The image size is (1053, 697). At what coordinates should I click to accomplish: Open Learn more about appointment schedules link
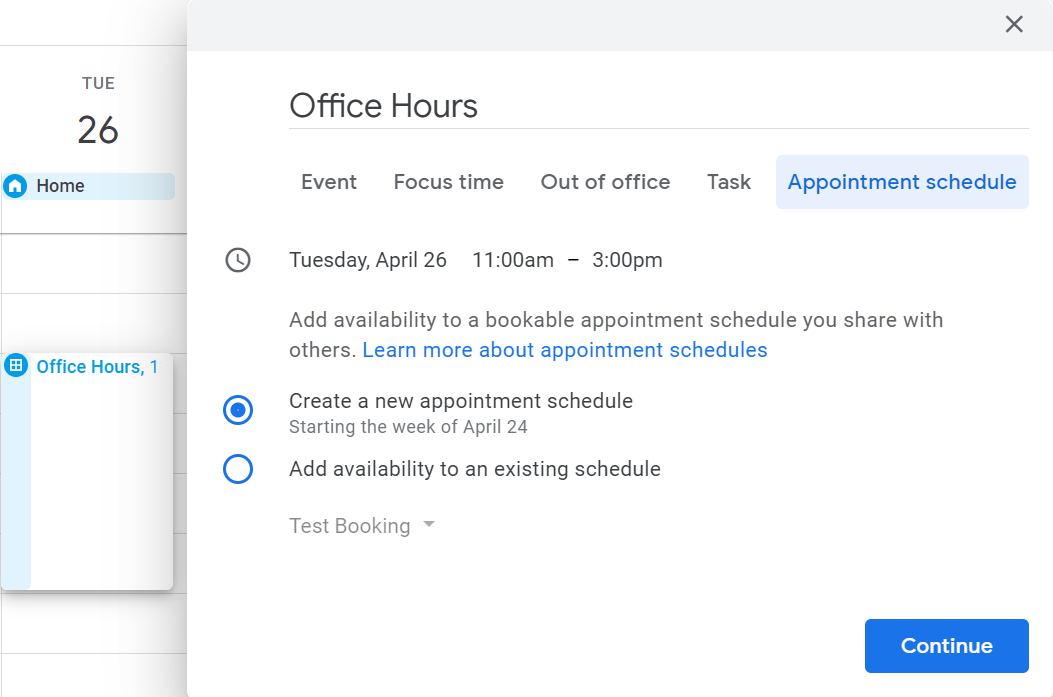pyautogui.click(x=565, y=350)
